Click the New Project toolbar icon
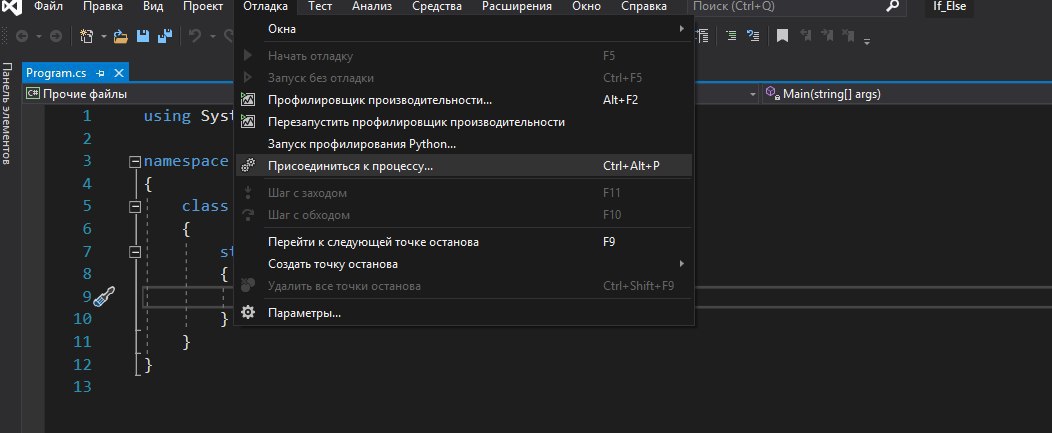The image size is (1052, 433). click(x=87, y=36)
